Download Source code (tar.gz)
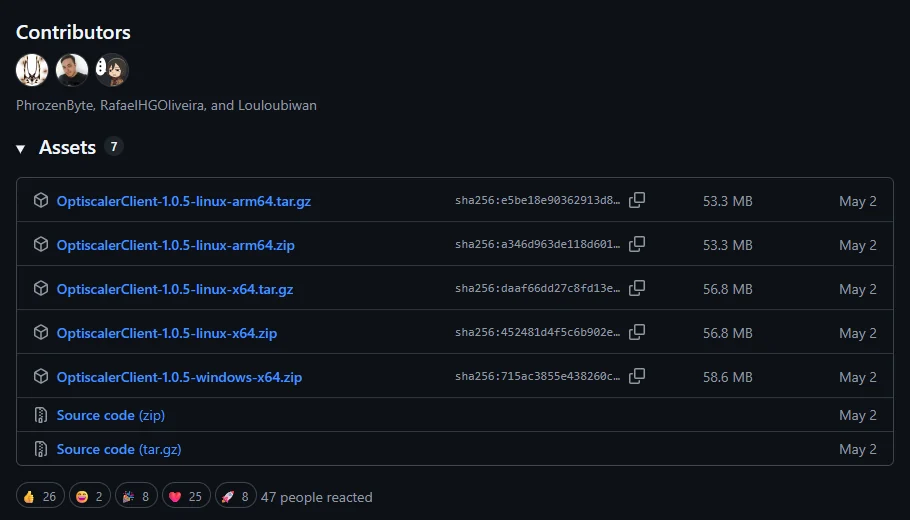The height and width of the screenshot is (520, 910). tap(119, 449)
